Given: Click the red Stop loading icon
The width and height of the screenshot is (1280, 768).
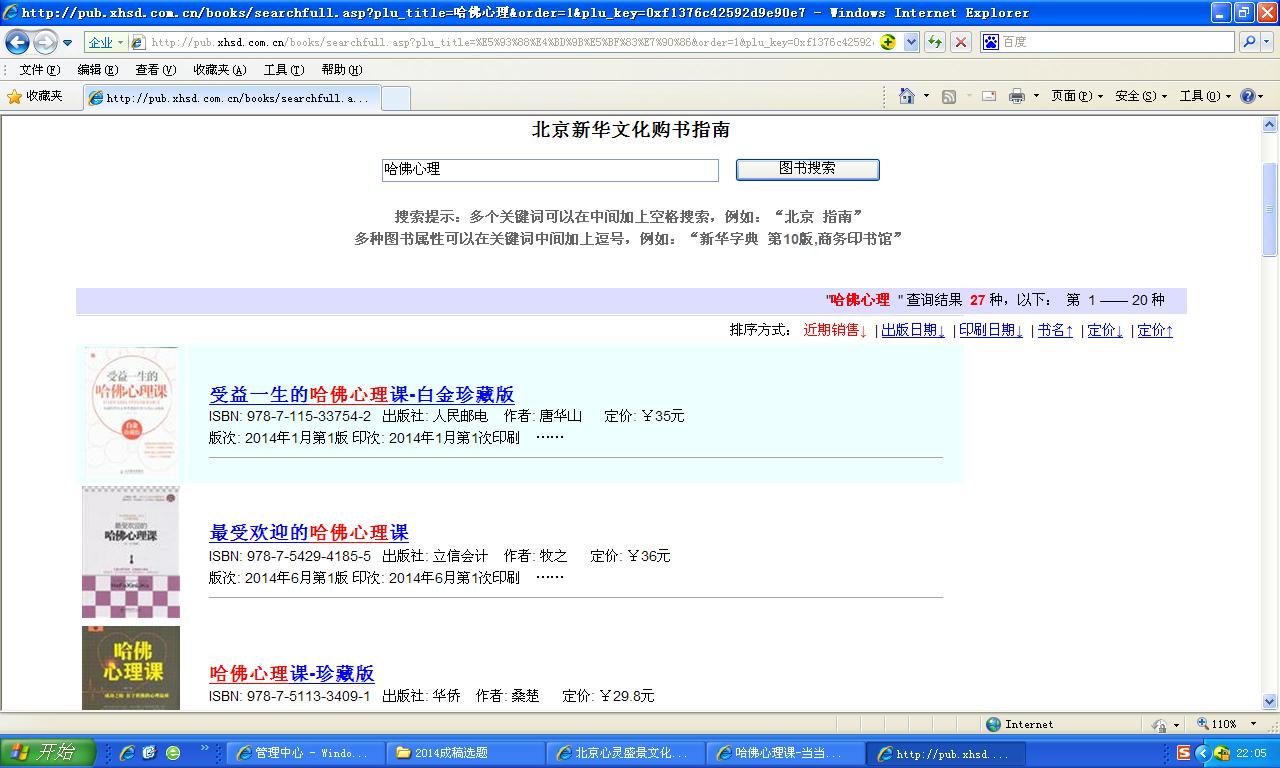Looking at the screenshot, I should tap(960, 42).
